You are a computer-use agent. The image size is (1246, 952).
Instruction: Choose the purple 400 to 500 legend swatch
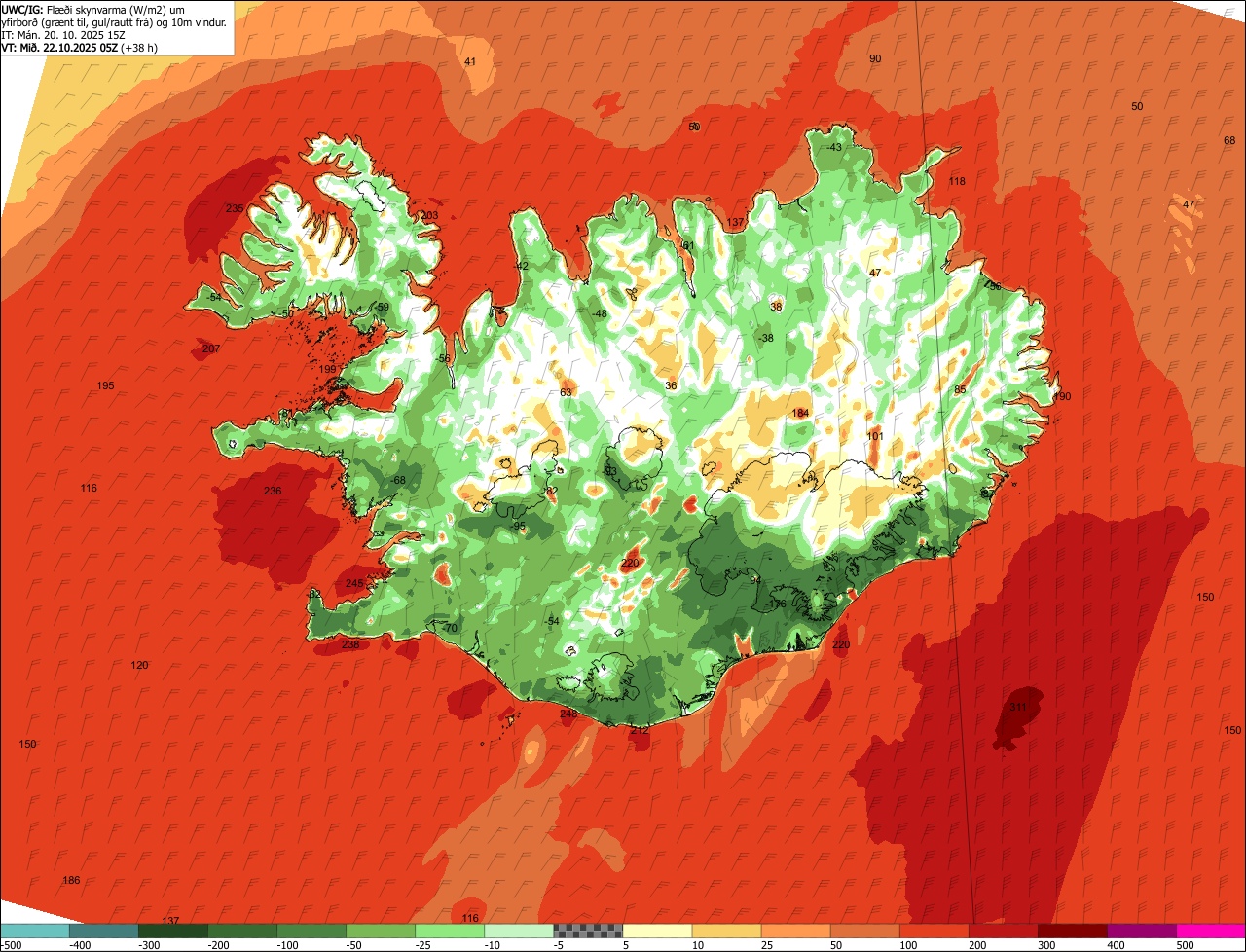click(x=1142, y=931)
